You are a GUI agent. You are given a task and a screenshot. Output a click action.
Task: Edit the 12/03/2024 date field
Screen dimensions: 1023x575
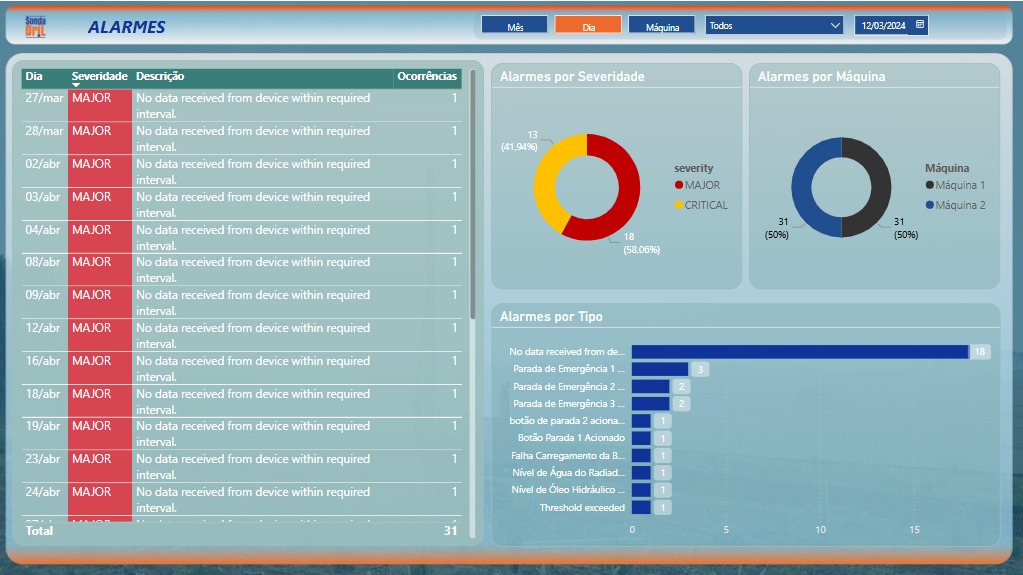pos(883,25)
